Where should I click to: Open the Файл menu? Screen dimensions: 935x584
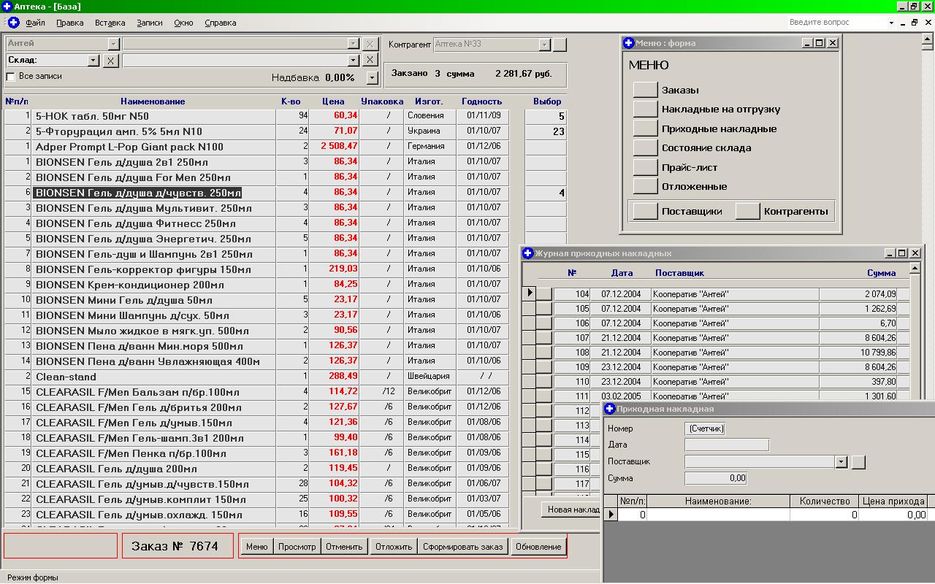point(35,23)
